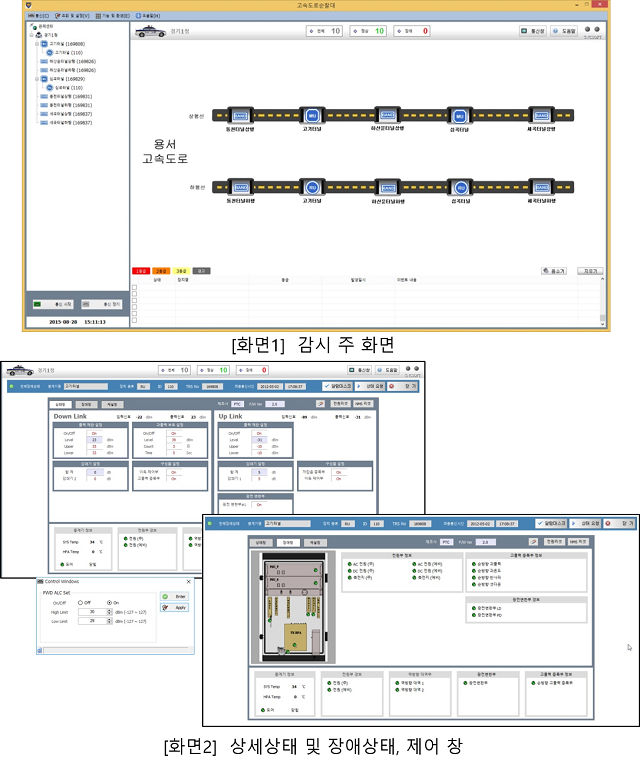Click the 지우기 clear button
Viewport: 640px width, 767px height.
[x=590, y=271]
